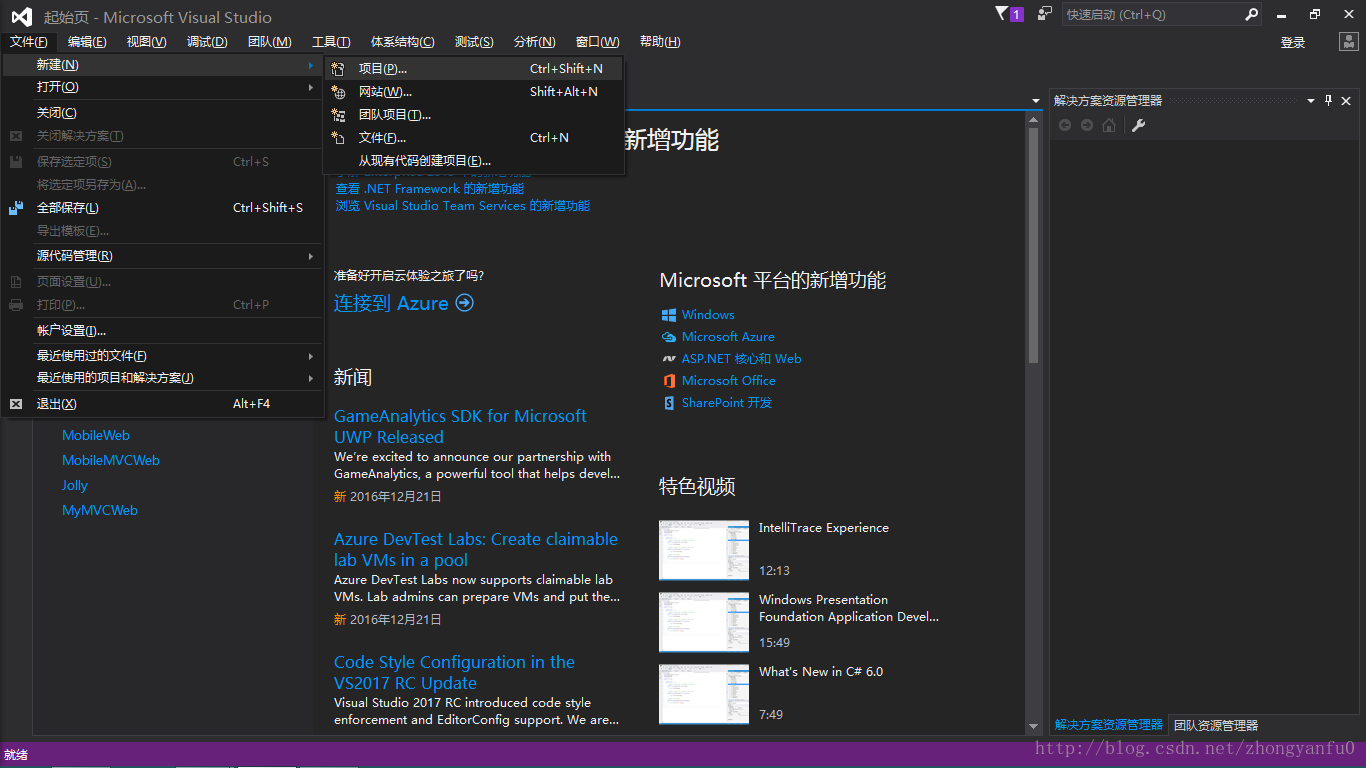The image size is (1366, 768).
Task: Click the save-all disk icon beside 全部保存
Action: coord(16,208)
